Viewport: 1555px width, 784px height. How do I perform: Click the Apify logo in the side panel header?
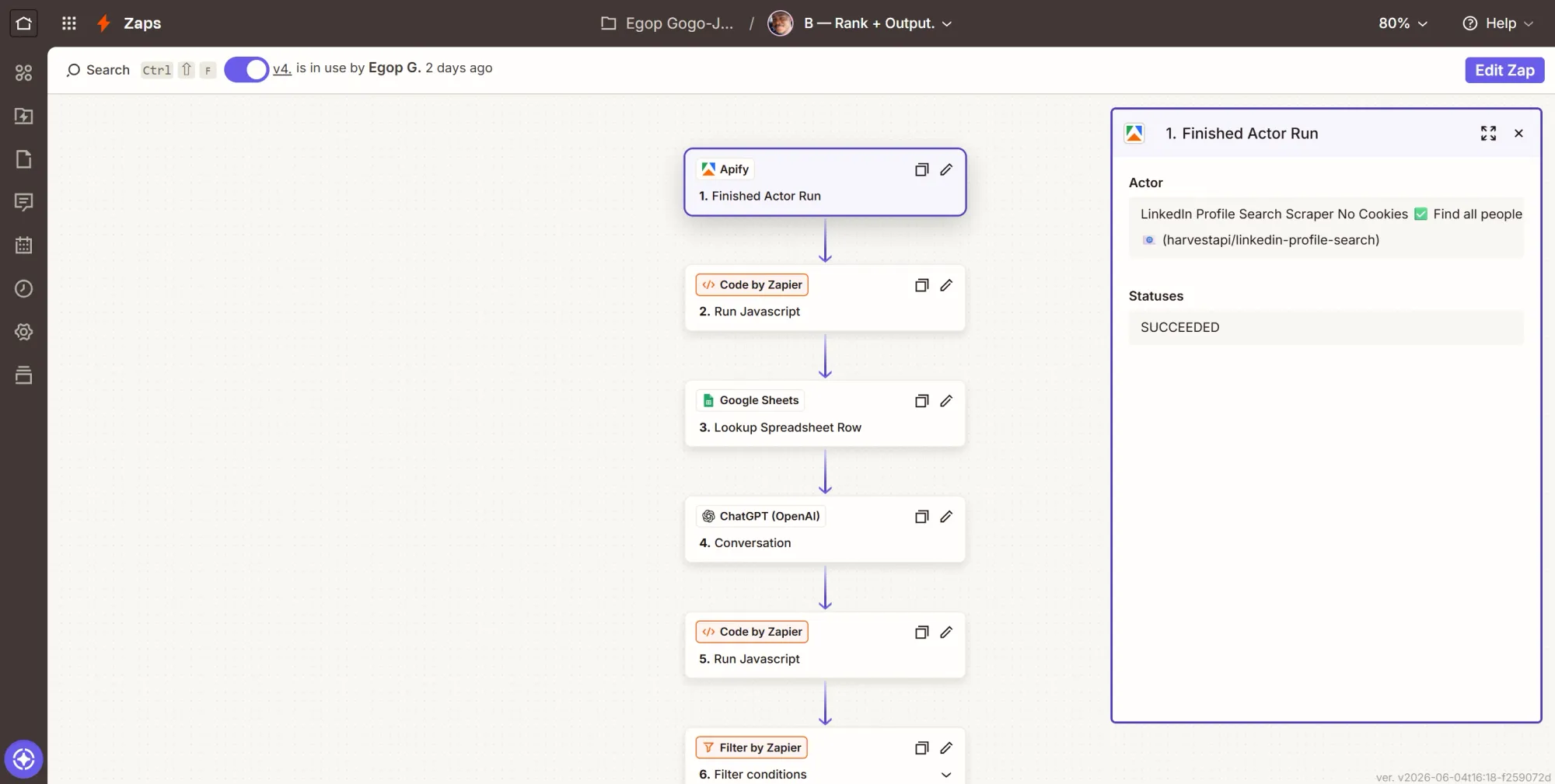[x=1134, y=134]
